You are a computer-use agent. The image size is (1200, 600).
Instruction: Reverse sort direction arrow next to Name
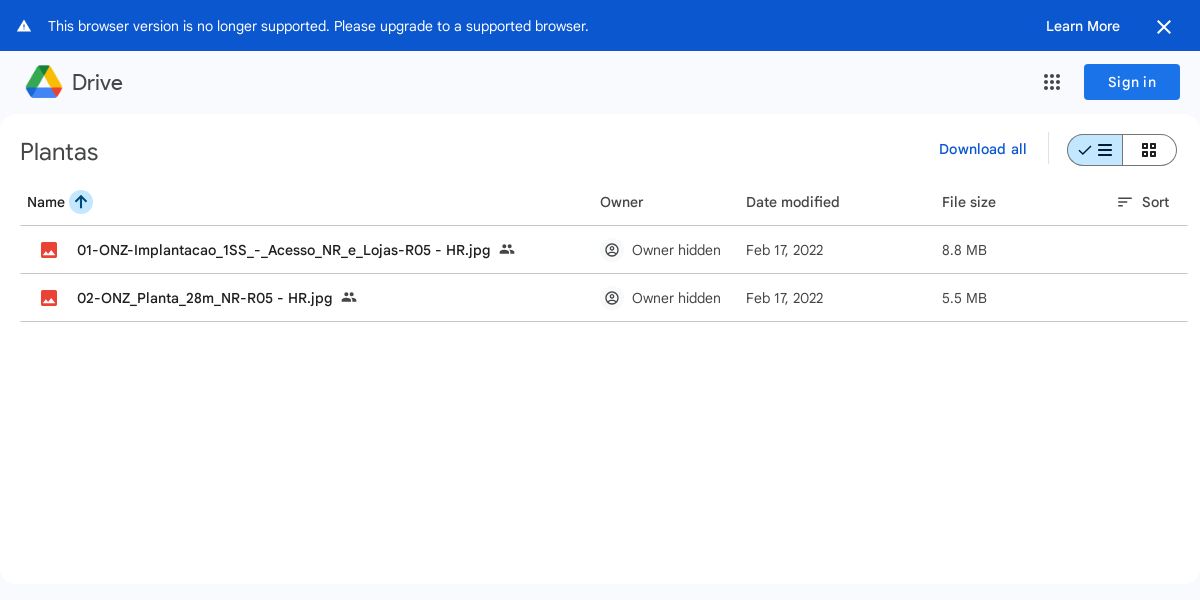81,202
